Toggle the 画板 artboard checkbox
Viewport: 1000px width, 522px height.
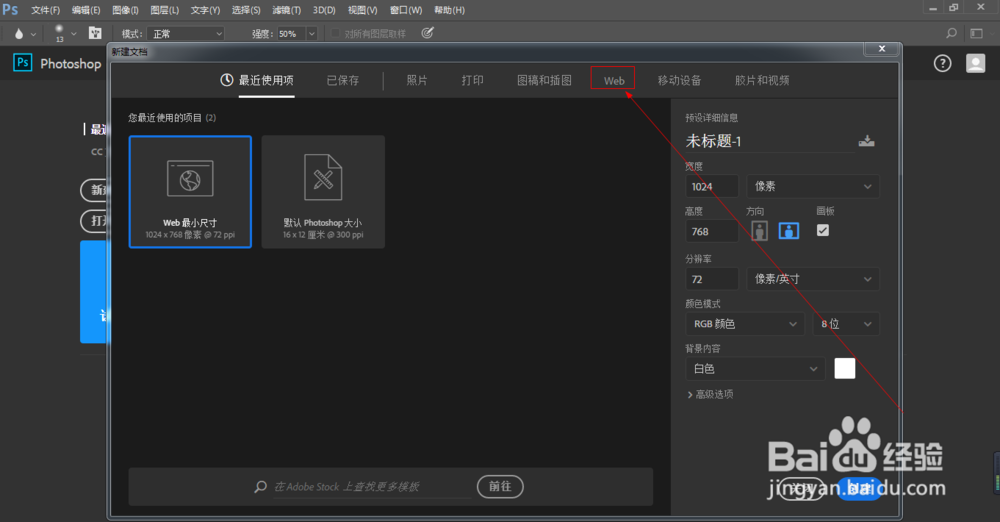pos(823,230)
